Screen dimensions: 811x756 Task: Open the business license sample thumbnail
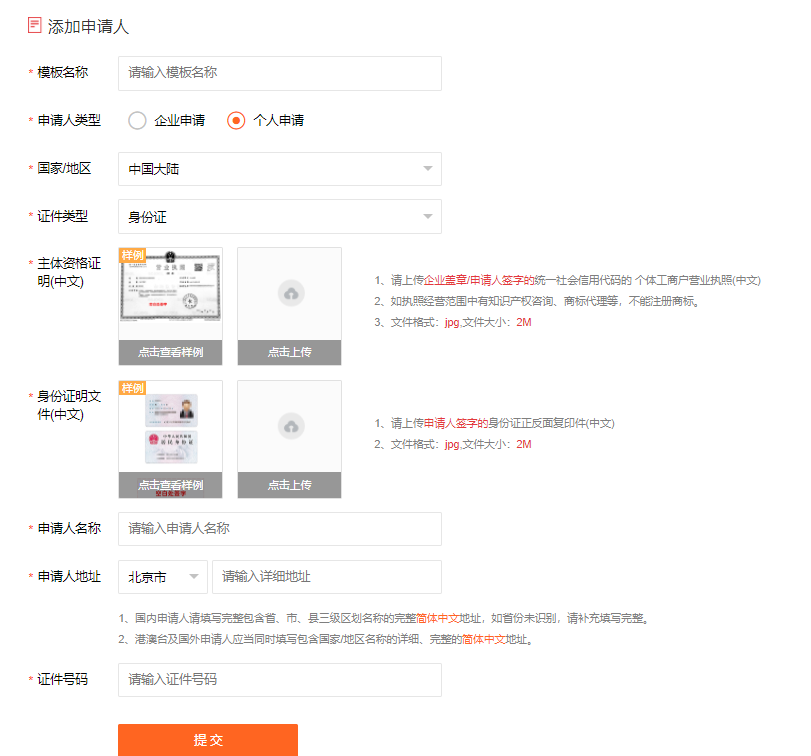(x=171, y=294)
